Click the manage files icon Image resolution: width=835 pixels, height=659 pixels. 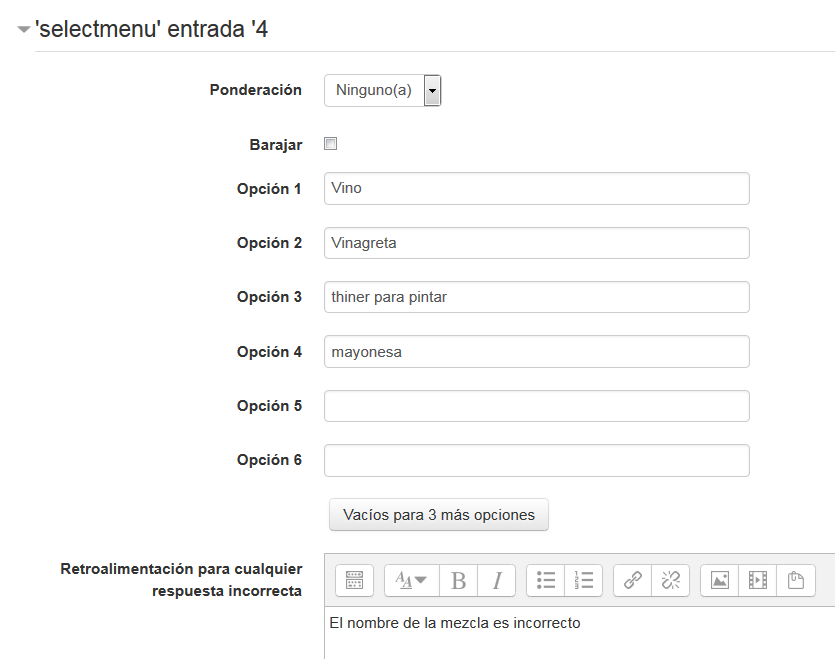pyautogui.click(x=796, y=580)
